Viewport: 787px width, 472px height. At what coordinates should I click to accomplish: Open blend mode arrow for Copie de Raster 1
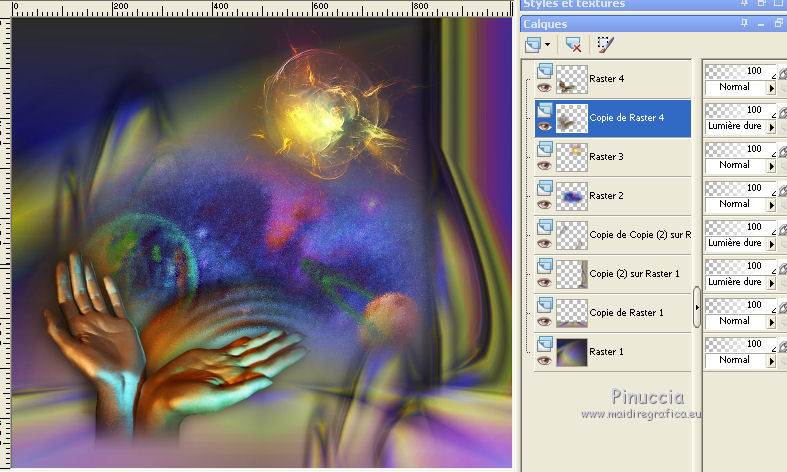point(771,322)
